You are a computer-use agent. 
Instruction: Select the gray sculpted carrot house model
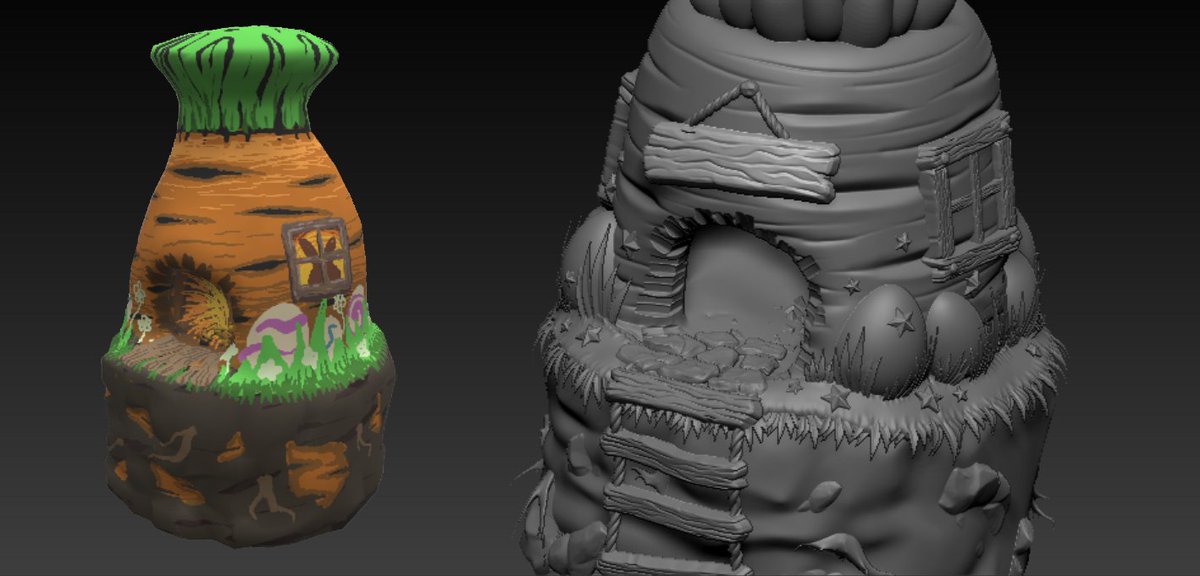click(790, 290)
